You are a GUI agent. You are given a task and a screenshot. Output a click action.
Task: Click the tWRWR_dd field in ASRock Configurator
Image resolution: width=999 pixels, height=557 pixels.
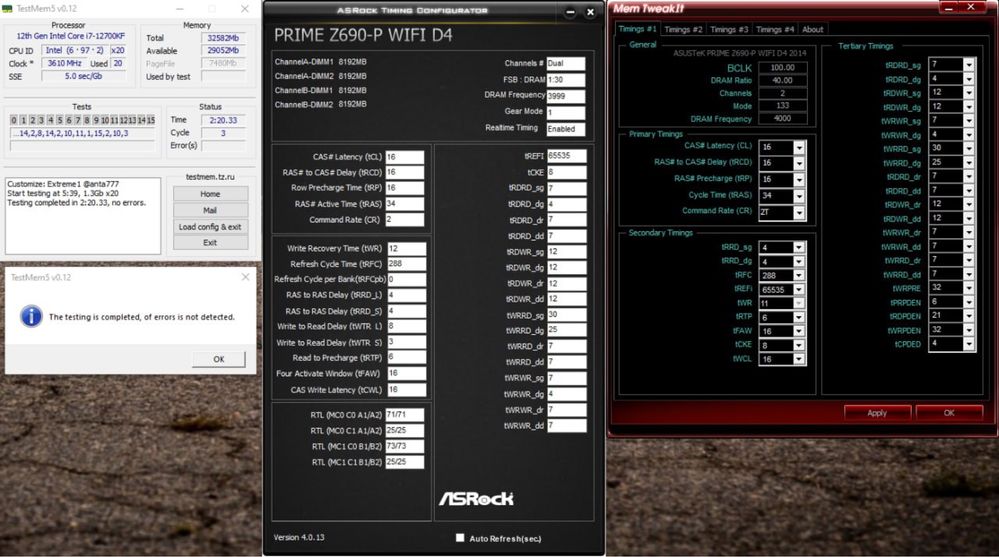click(x=566, y=426)
